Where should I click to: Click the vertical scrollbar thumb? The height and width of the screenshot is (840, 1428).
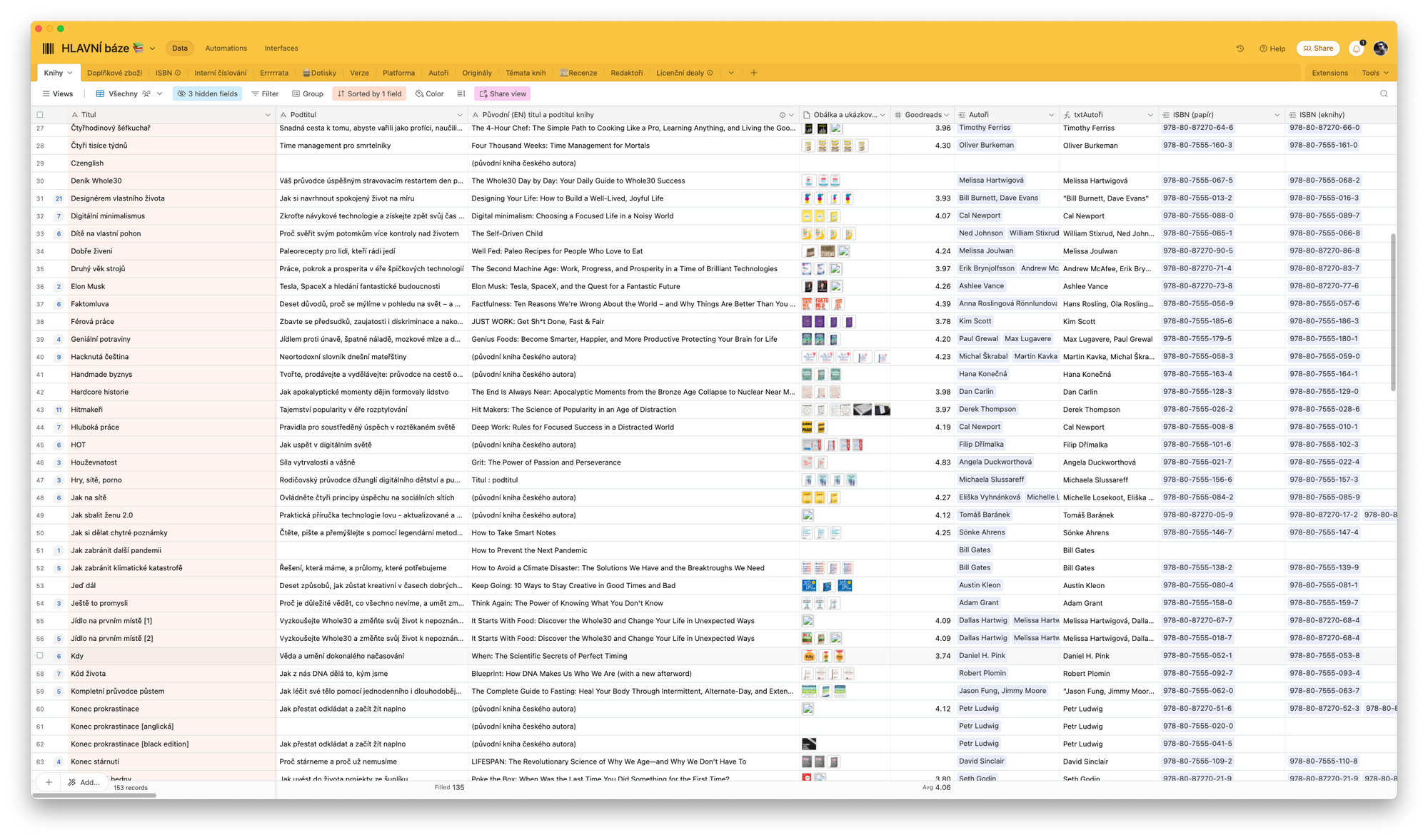click(x=1392, y=312)
